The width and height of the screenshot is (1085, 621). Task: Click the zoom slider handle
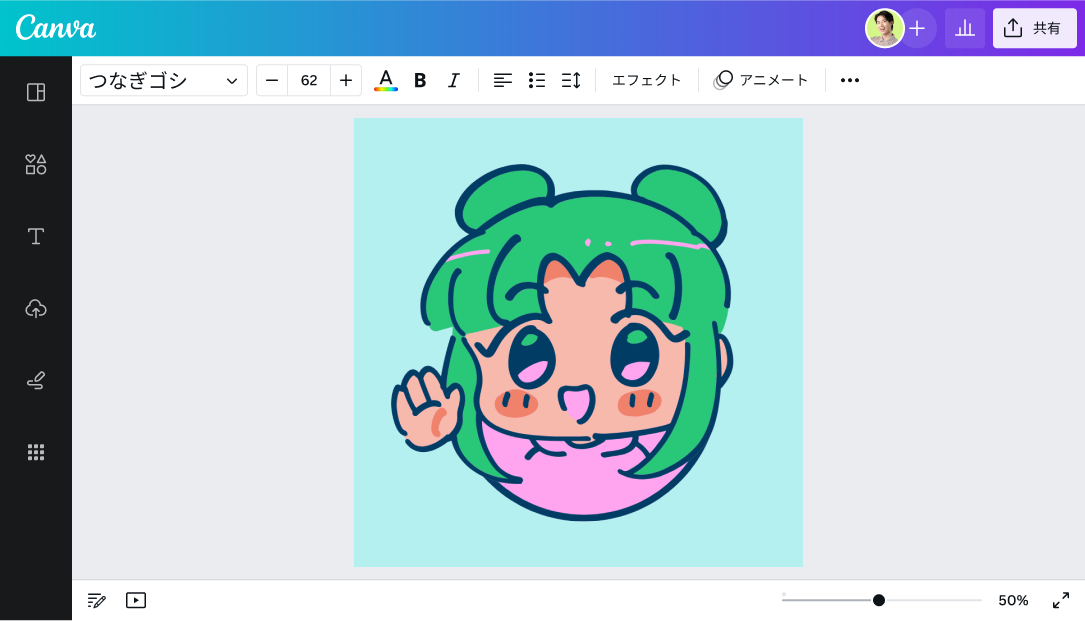879,600
